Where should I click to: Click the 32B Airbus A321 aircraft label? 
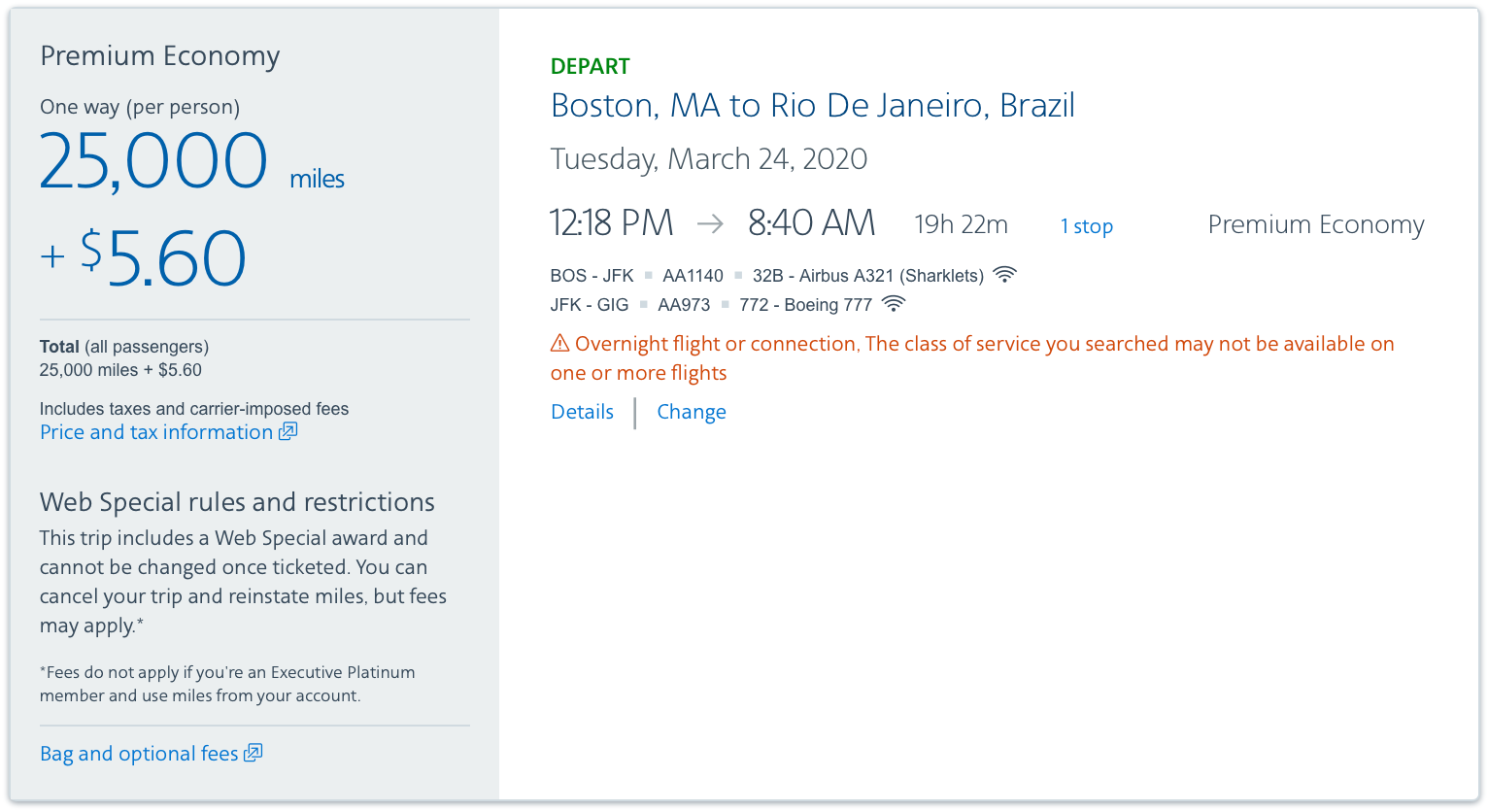click(867, 276)
